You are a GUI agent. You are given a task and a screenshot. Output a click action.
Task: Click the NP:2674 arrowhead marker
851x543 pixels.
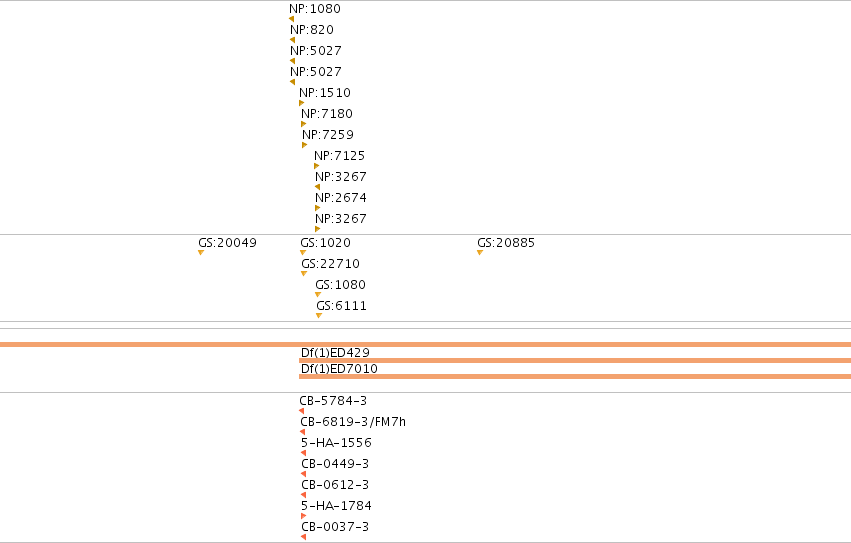318,208
